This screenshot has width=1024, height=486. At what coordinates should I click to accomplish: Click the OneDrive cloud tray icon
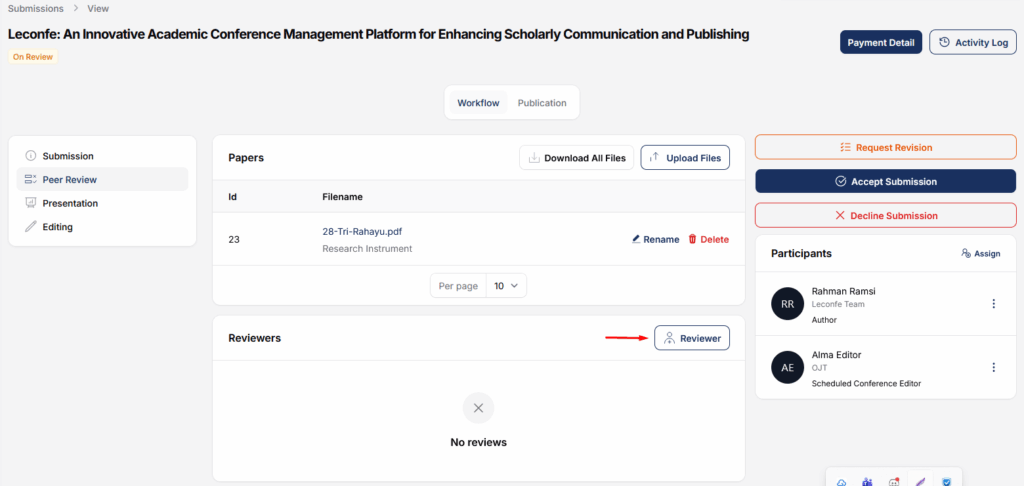click(841, 482)
